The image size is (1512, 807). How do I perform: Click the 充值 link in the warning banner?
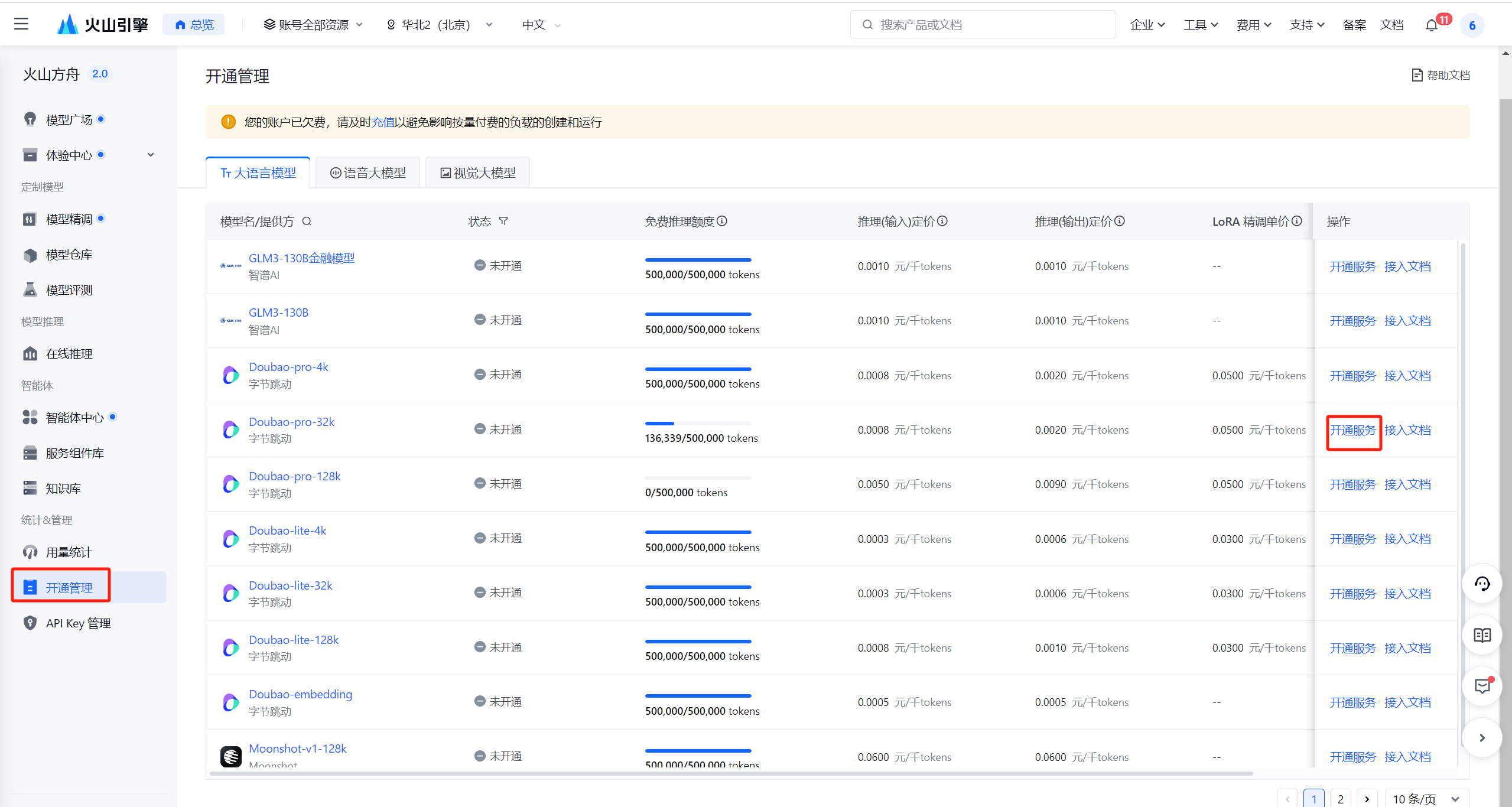(x=383, y=122)
